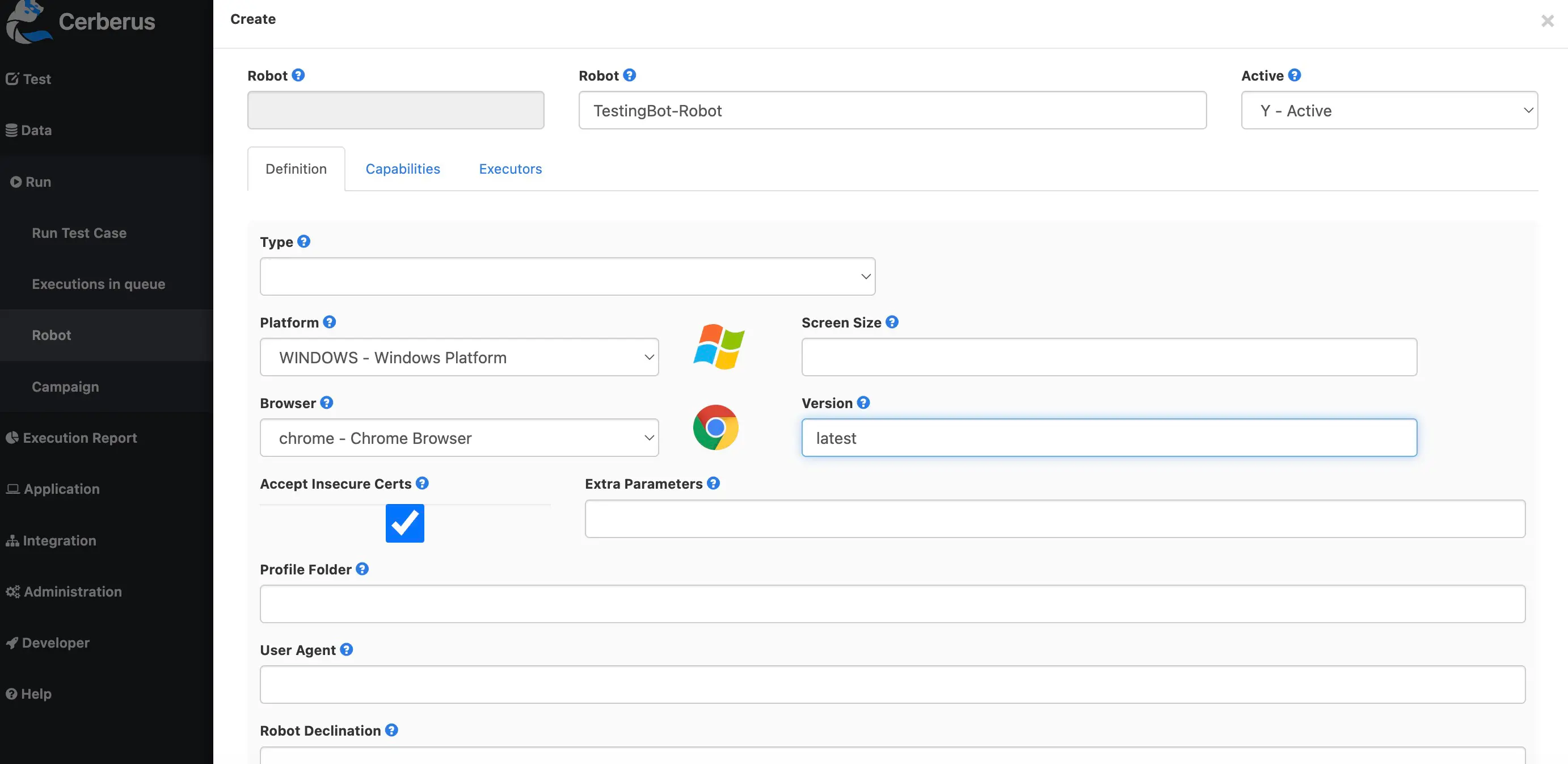This screenshot has width=1568, height=764.
Task: Open the Developer sidebar menu
Action: (48, 643)
